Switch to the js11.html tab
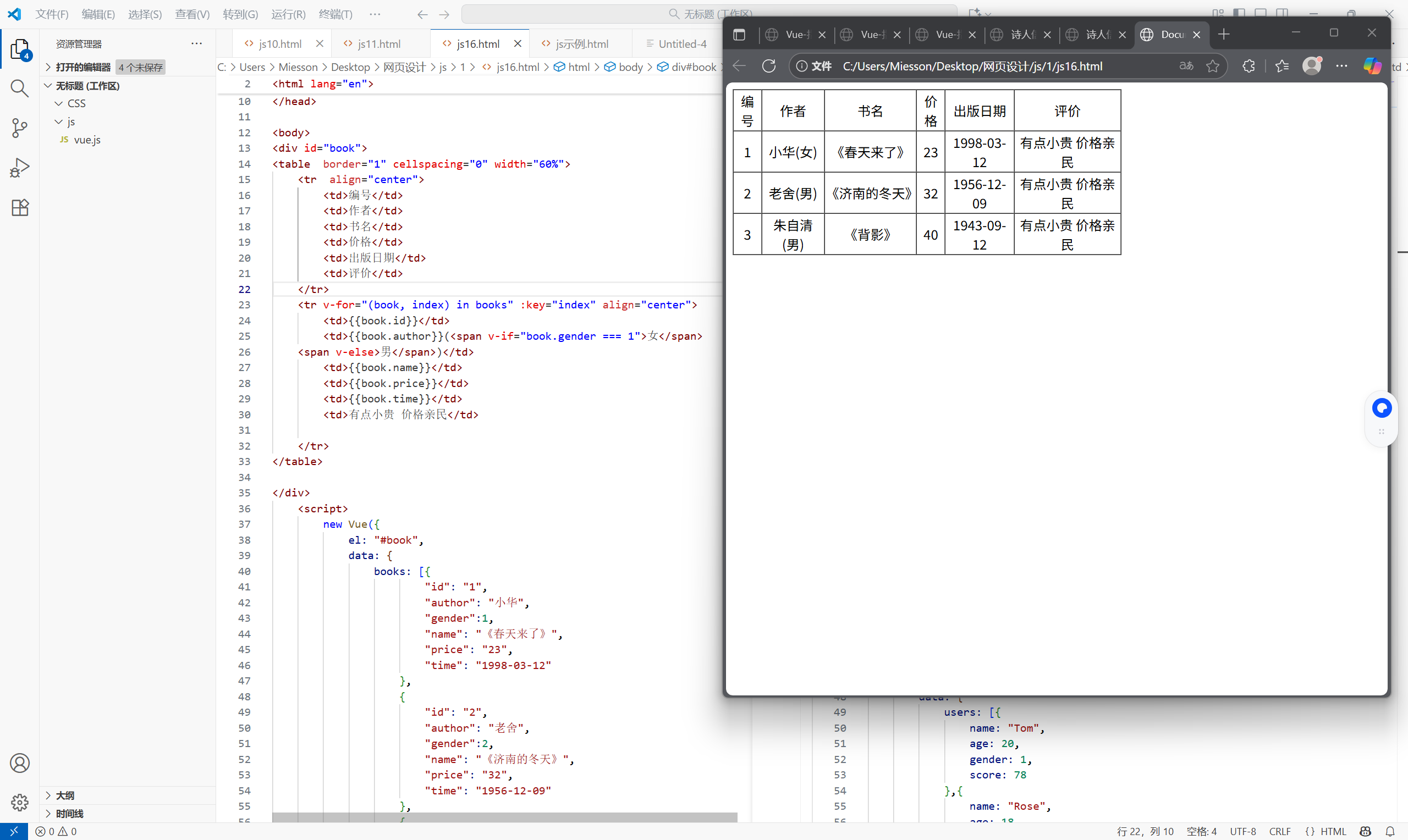This screenshot has width=1408, height=840. (x=379, y=44)
